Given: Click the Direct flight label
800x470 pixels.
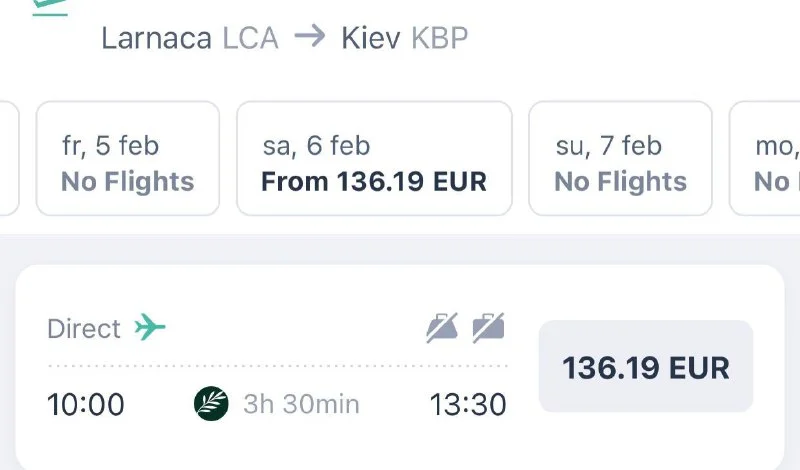Looking at the screenshot, I should click(84, 328).
